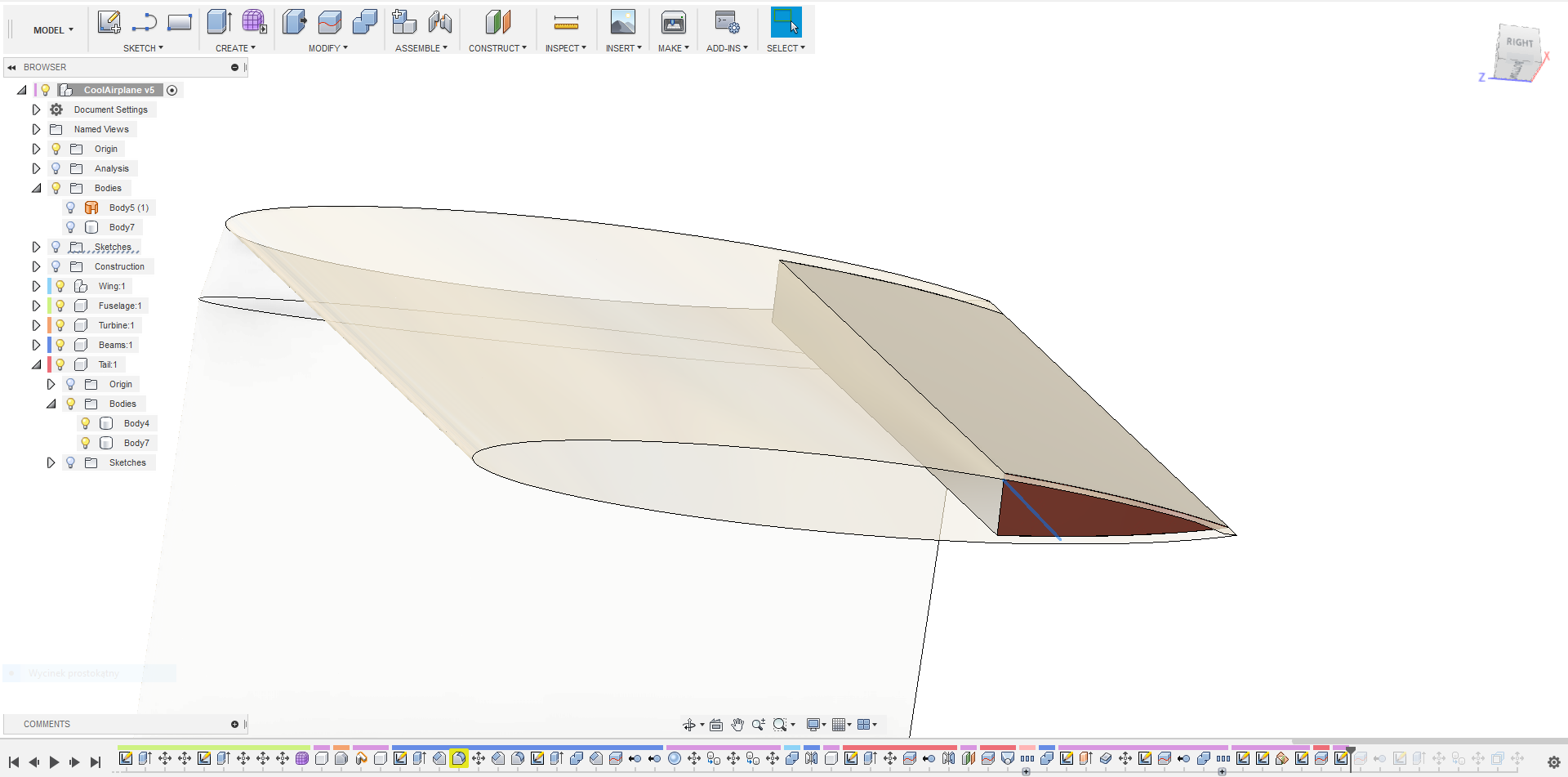Click the Joint assemble icon
1568x777 pixels.
coord(440,22)
